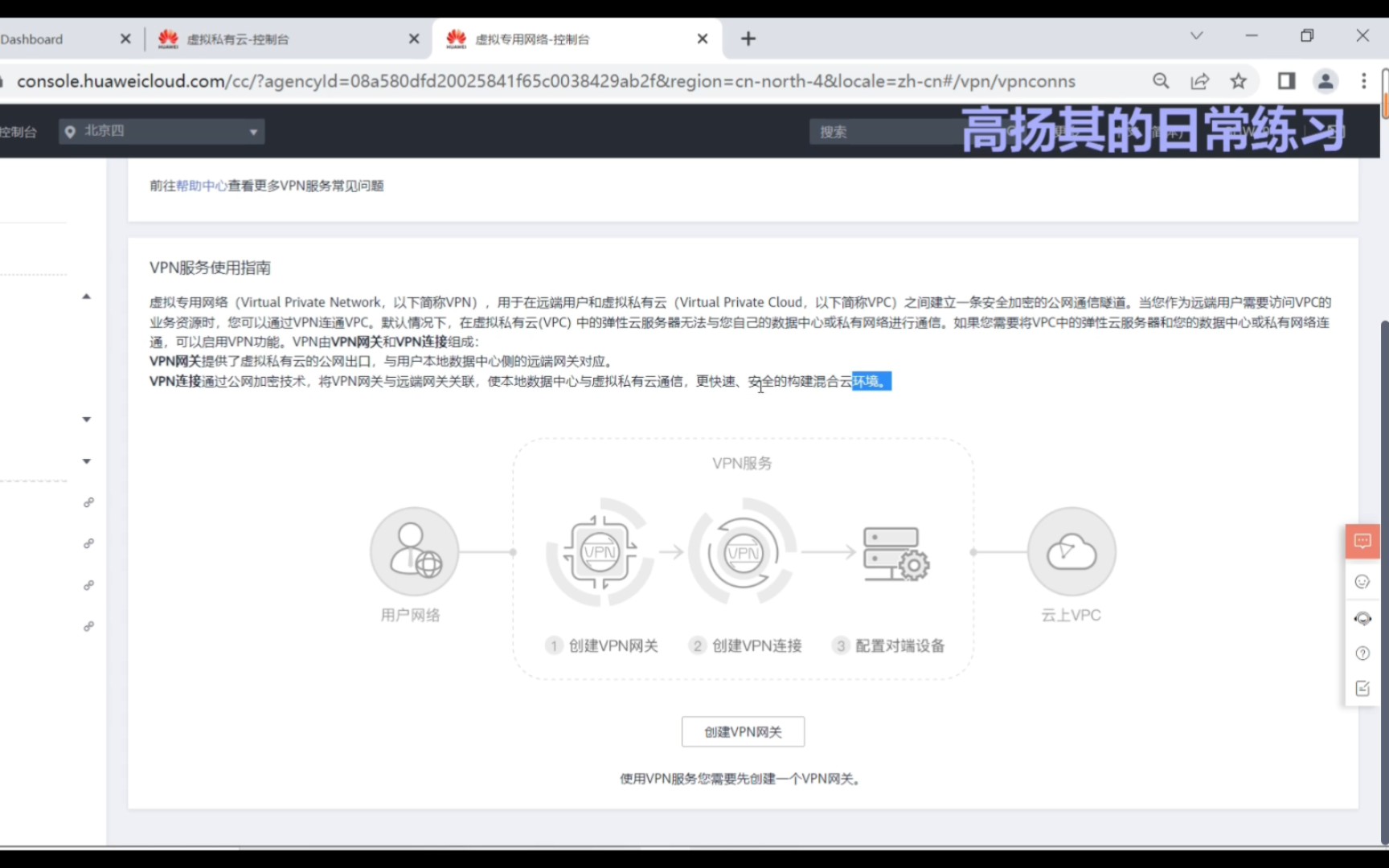Click the VPN服务使用指南 heading
The height and width of the screenshot is (868, 1389).
click(x=210, y=268)
